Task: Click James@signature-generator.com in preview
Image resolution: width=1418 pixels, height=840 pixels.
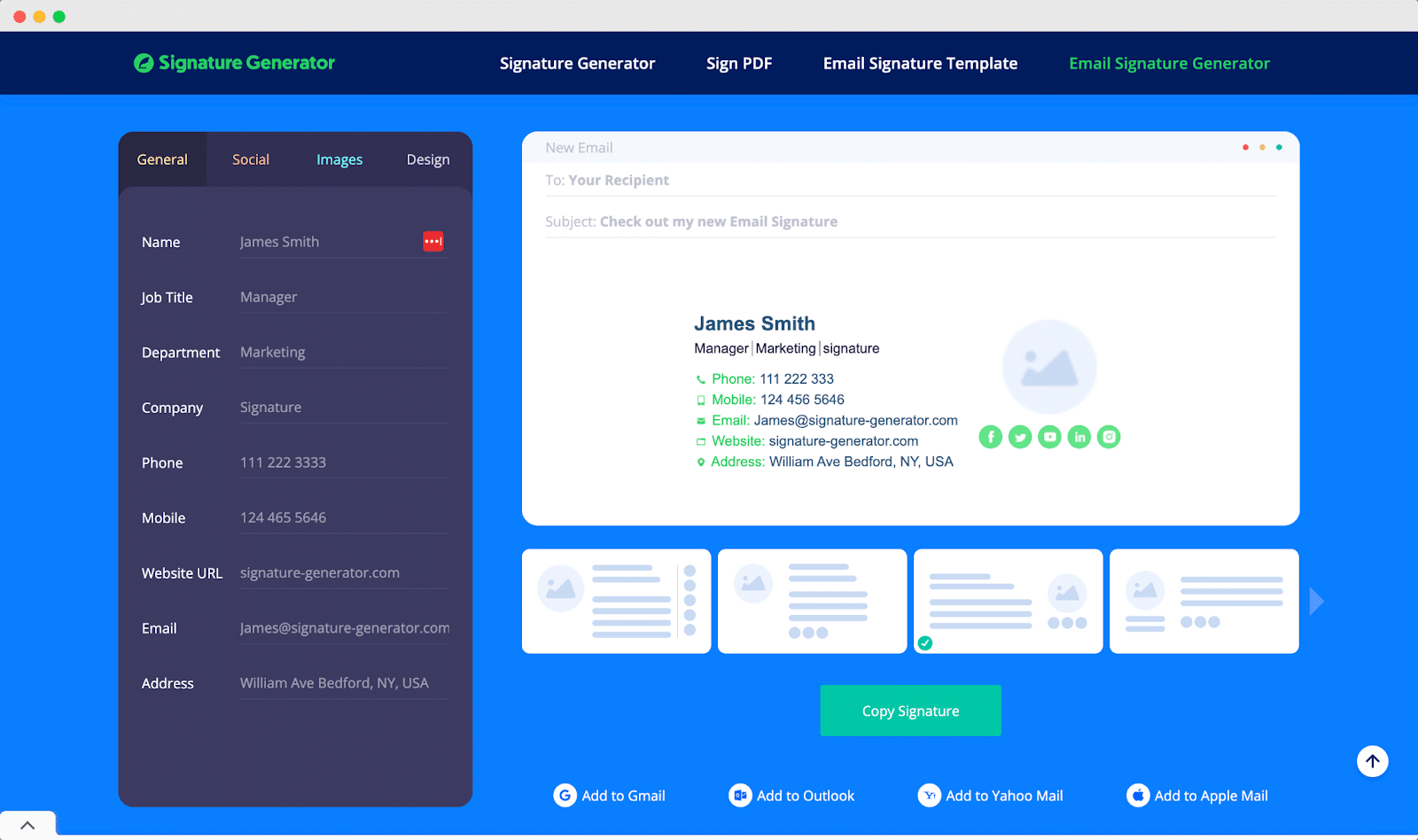Action: [855, 420]
